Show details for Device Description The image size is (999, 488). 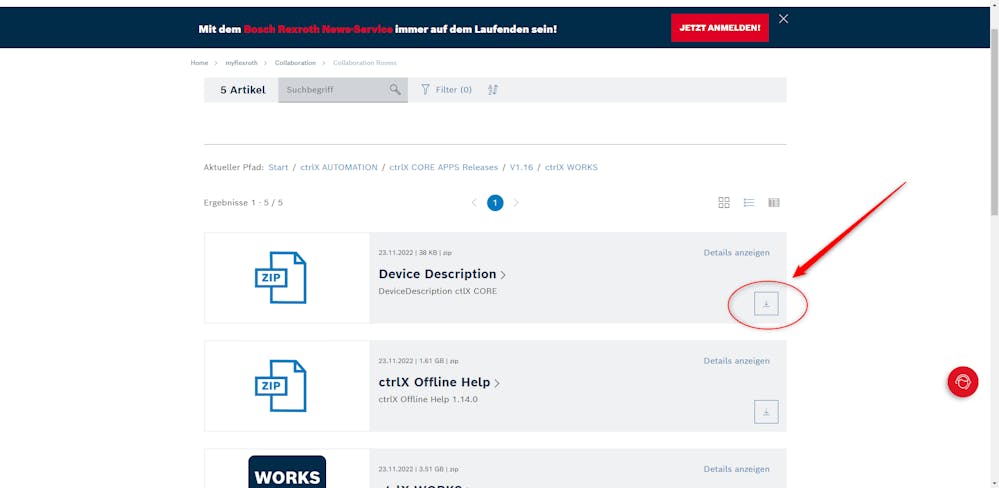[x=737, y=253]
